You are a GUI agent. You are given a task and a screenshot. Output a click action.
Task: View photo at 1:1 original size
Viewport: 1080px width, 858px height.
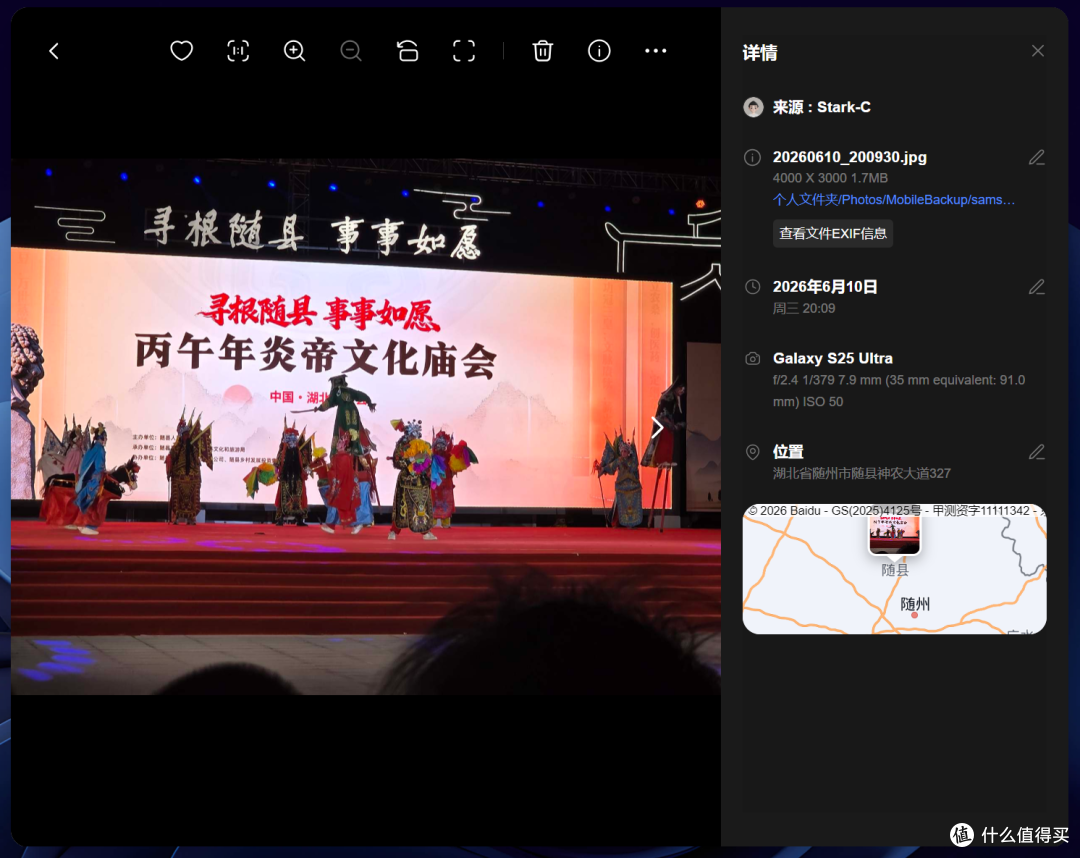[238, 51]
